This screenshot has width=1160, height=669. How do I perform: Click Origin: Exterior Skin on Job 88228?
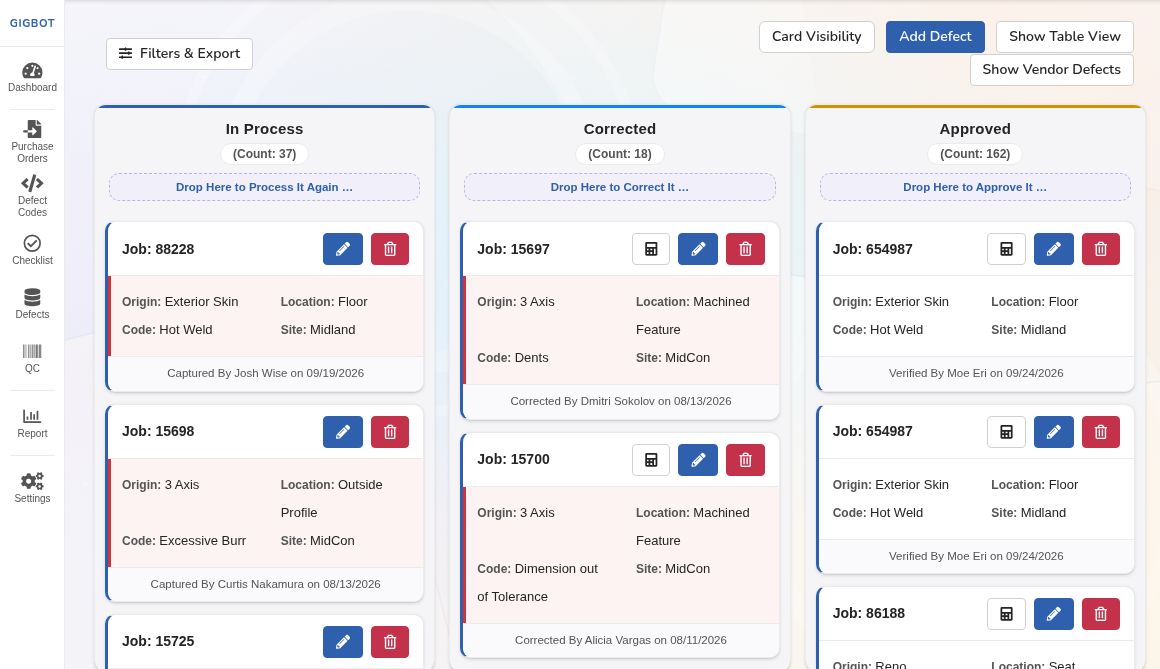tap(180, 302)
